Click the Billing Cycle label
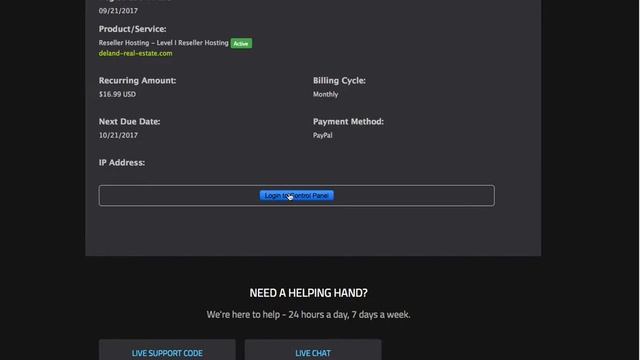640x360 pixels. 339,80
